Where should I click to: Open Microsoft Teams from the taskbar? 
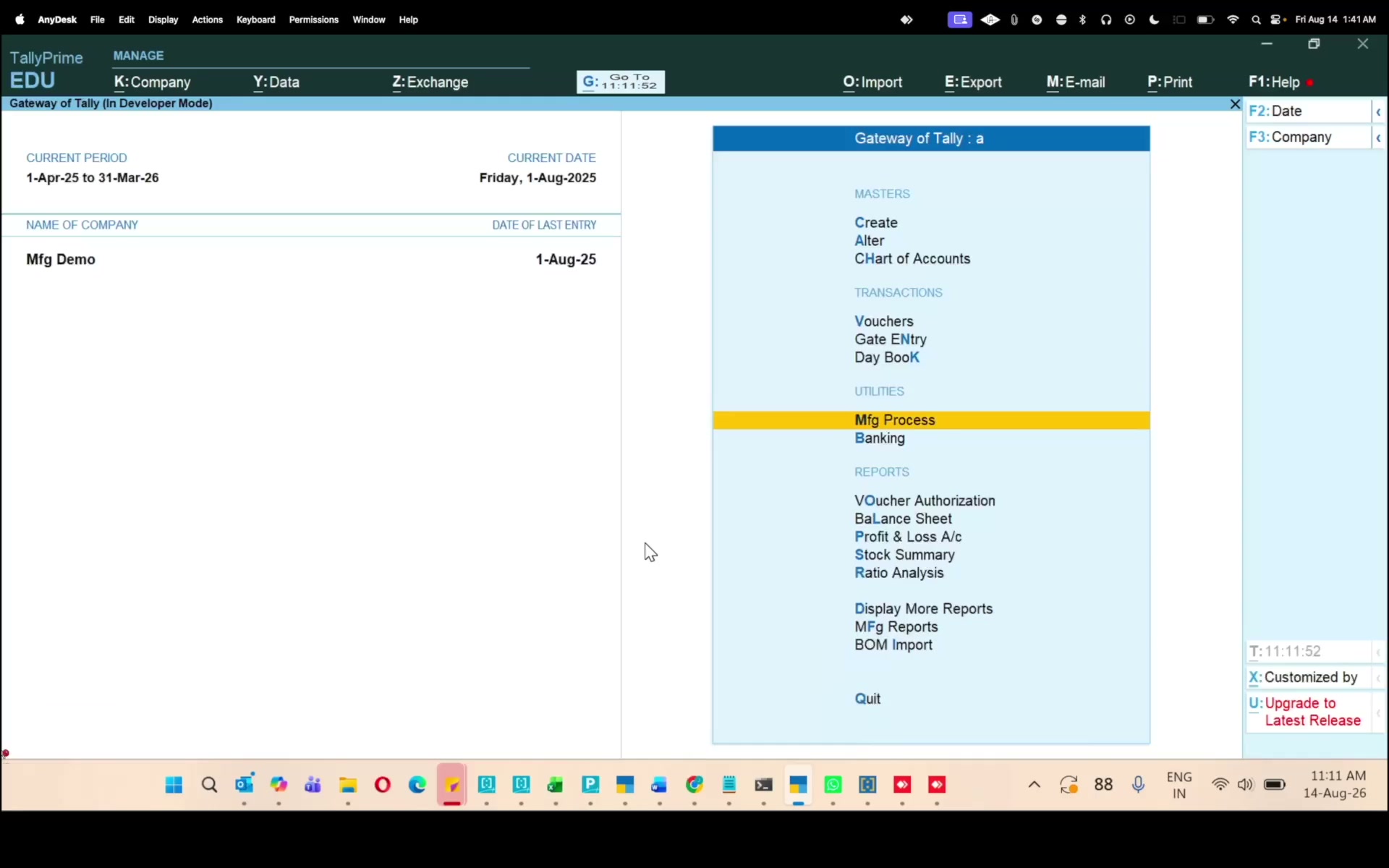(x=313, y=785)
